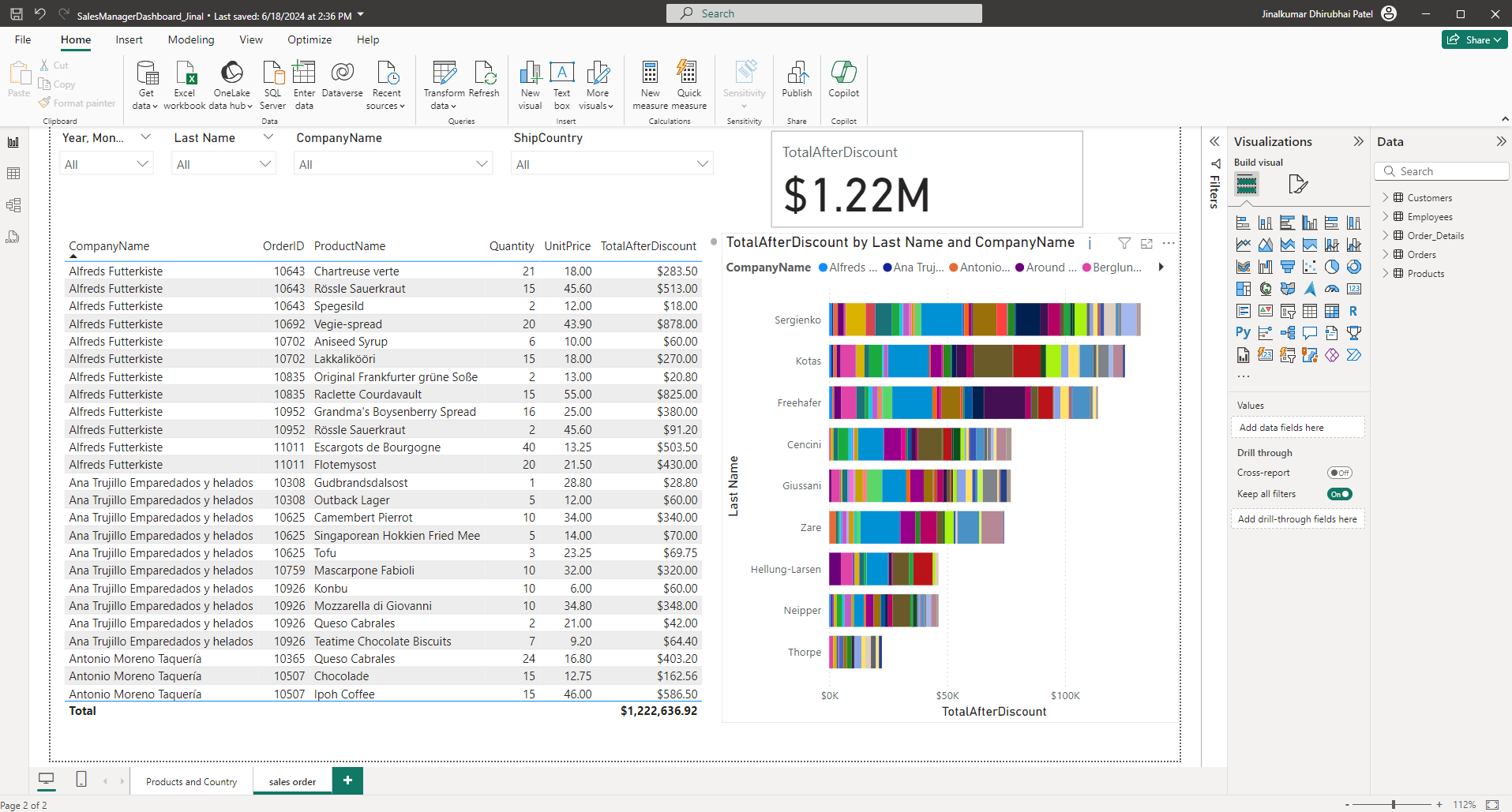Click the Focus mode icon on chart

tap(1146, 244)
